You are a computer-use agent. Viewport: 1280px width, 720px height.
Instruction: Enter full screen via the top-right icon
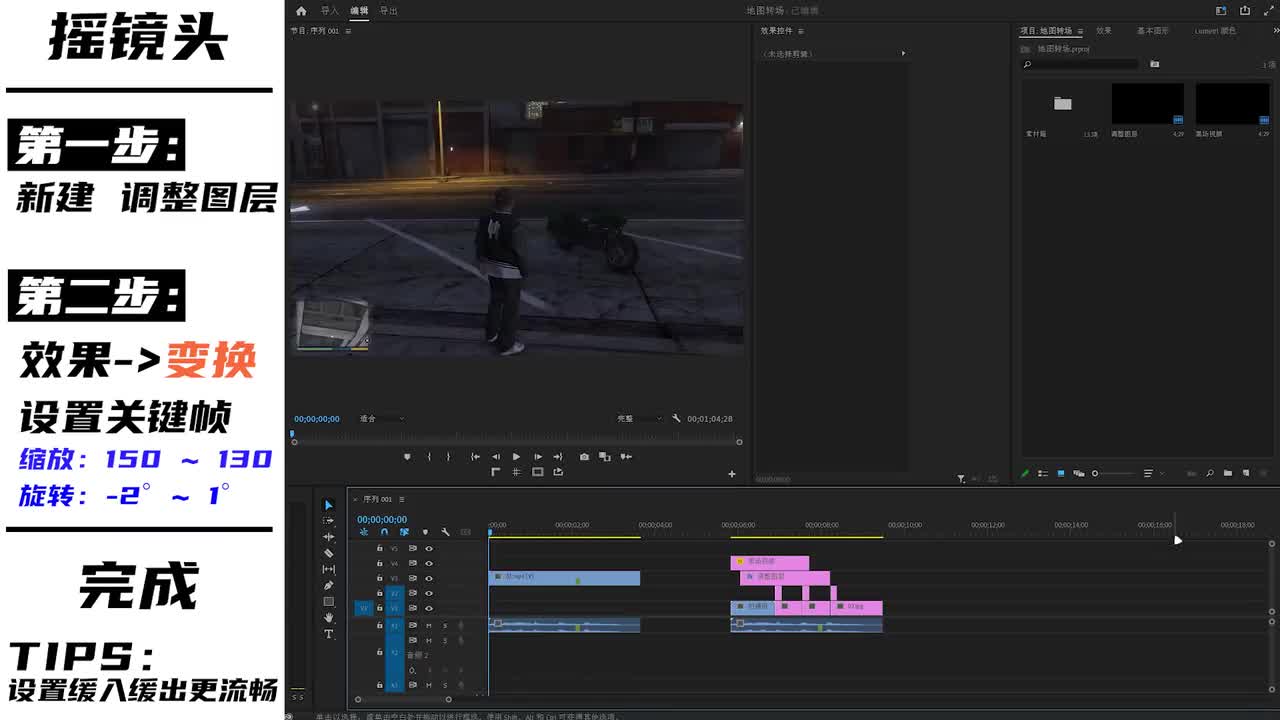[1268, 11]
